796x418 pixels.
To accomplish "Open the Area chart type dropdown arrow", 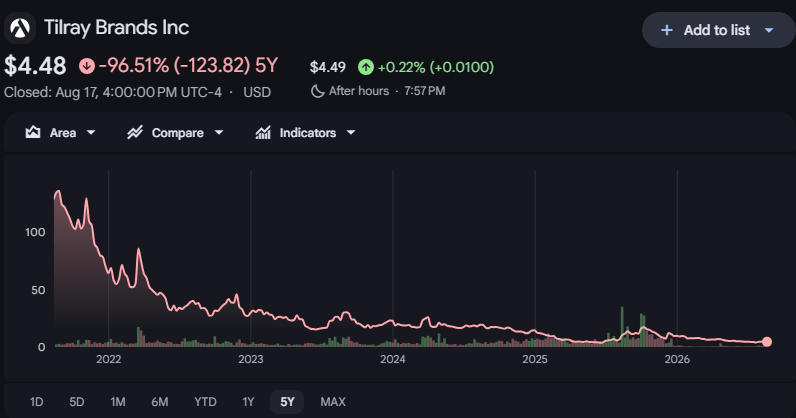I will 91,133.
